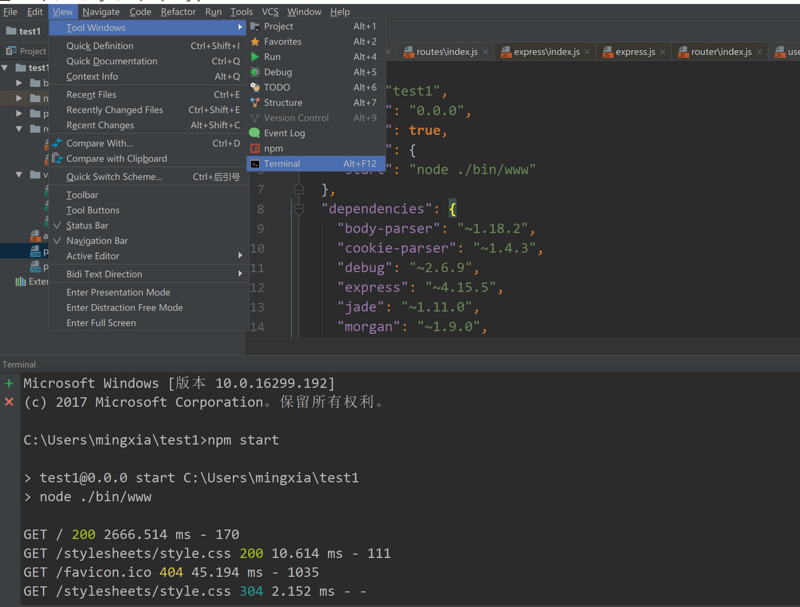Open the VCS menu

pyautogui.click(x=270, y=11)
